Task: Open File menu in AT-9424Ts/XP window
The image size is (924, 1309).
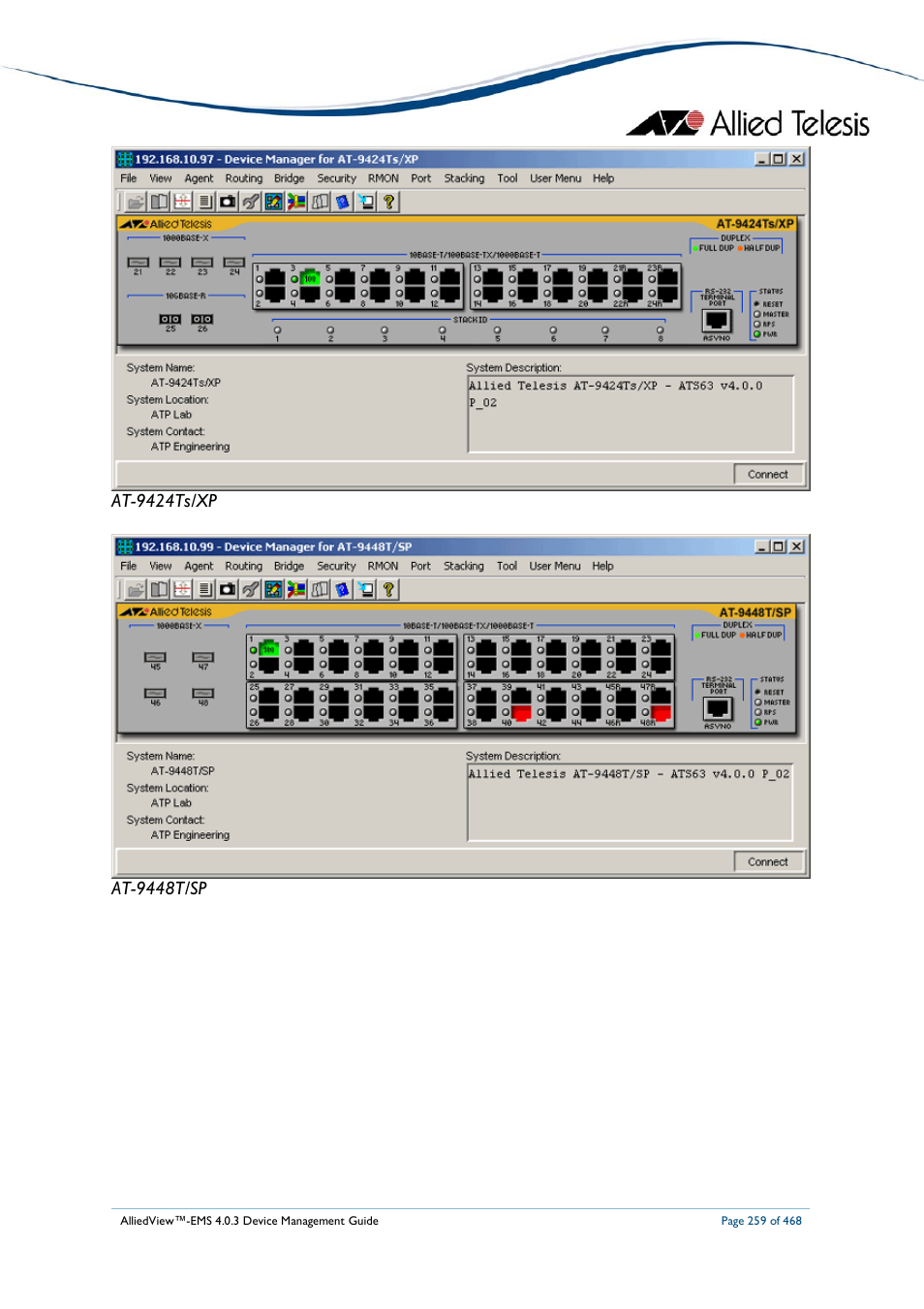Action: (x=129, y=178)
